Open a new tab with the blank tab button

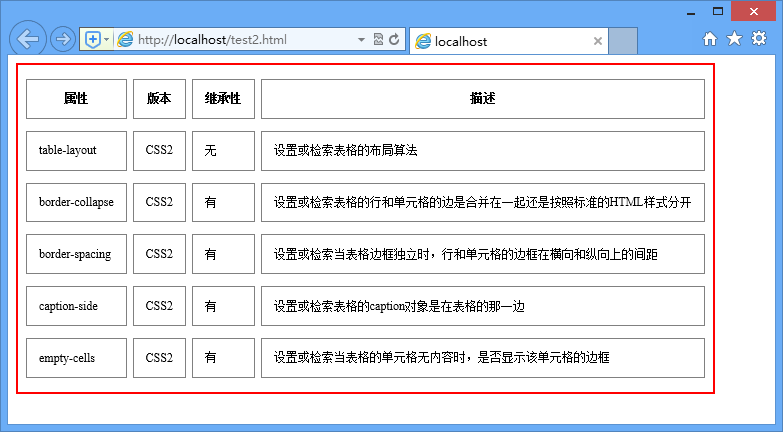click(623, 42)
